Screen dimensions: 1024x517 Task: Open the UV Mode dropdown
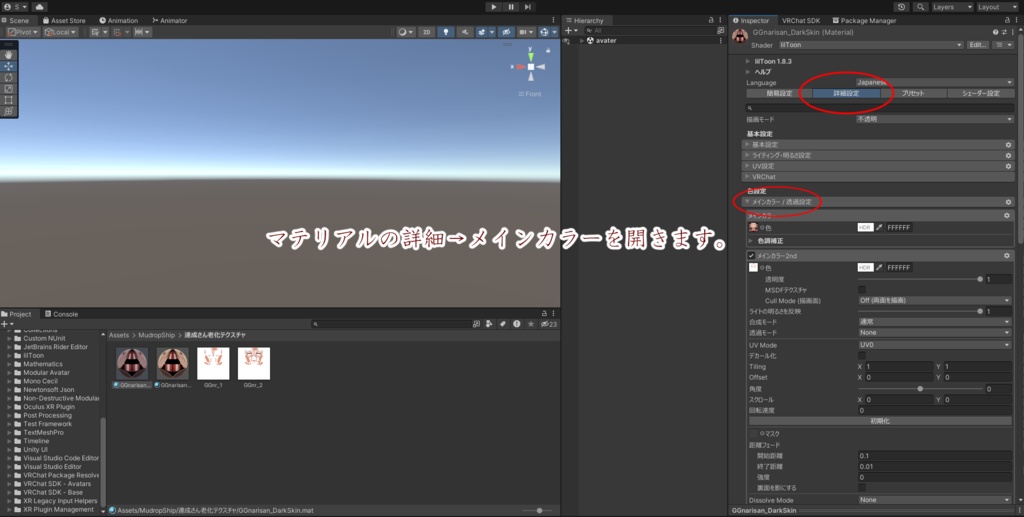(x=935, y=345)
